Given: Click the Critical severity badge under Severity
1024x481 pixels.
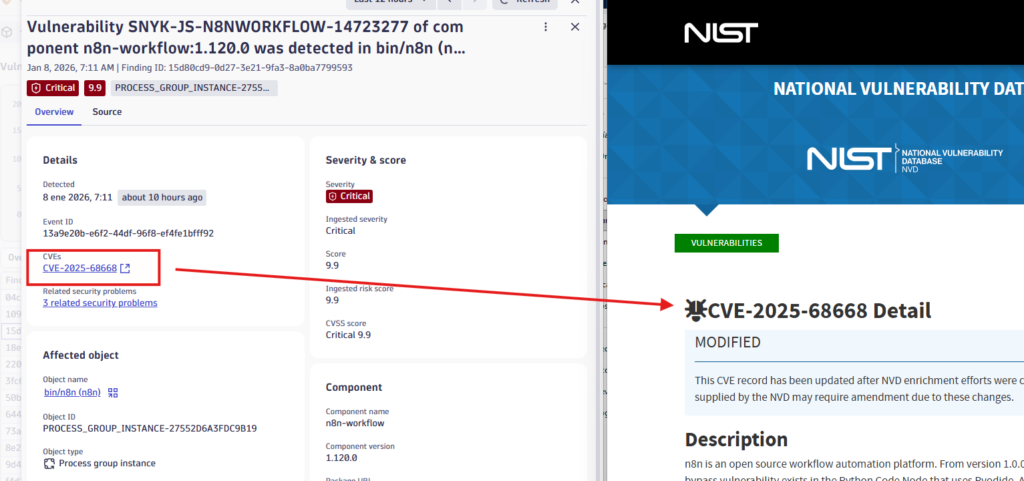Looking at the screenshot, I should [349, 197].
